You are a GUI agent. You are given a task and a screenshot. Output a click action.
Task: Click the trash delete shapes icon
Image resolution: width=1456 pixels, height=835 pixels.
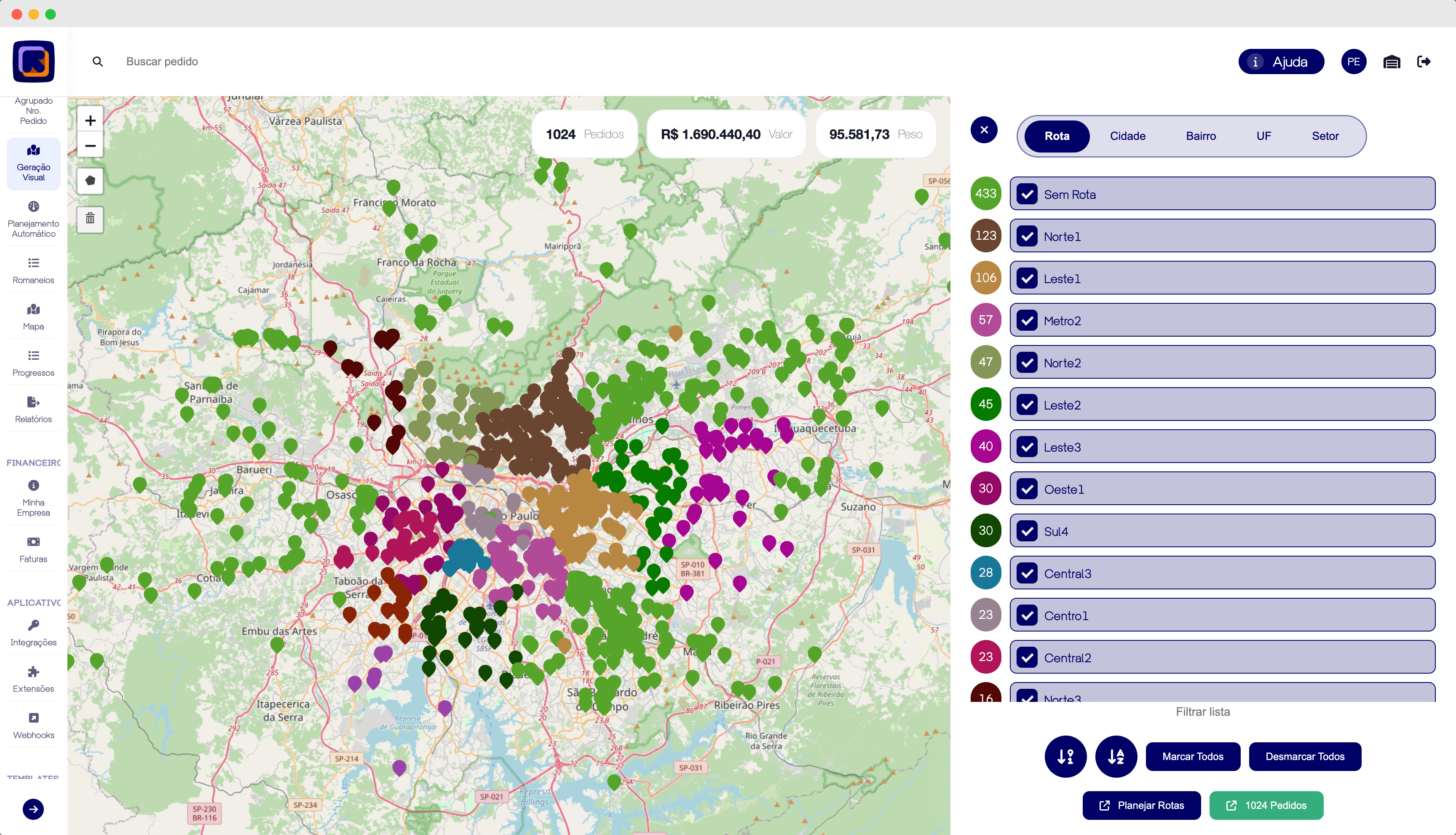point(90,219)
